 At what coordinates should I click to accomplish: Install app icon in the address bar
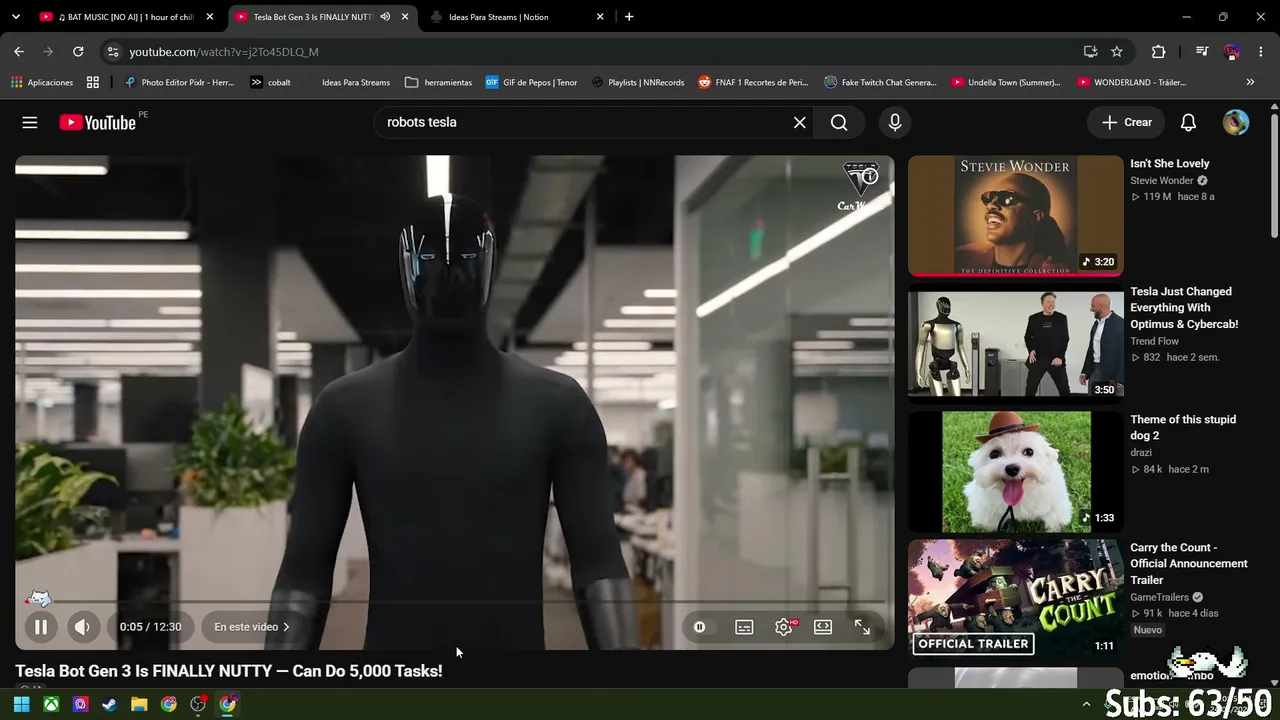[x=1090, y=52]
